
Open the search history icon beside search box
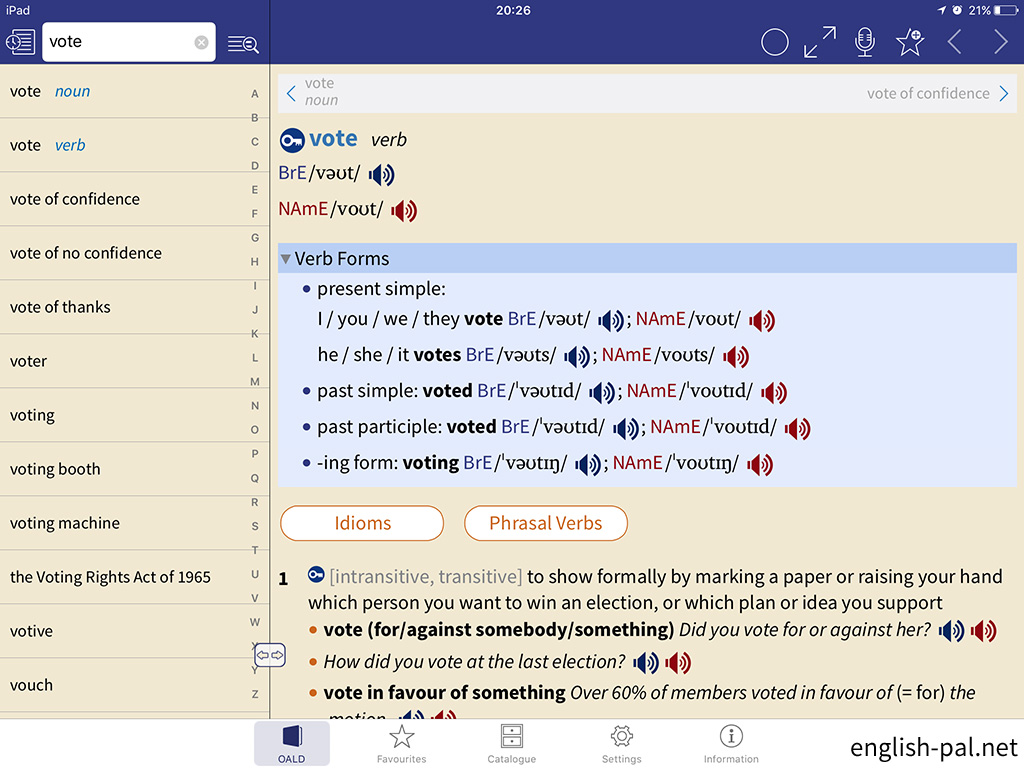[21, 42]
